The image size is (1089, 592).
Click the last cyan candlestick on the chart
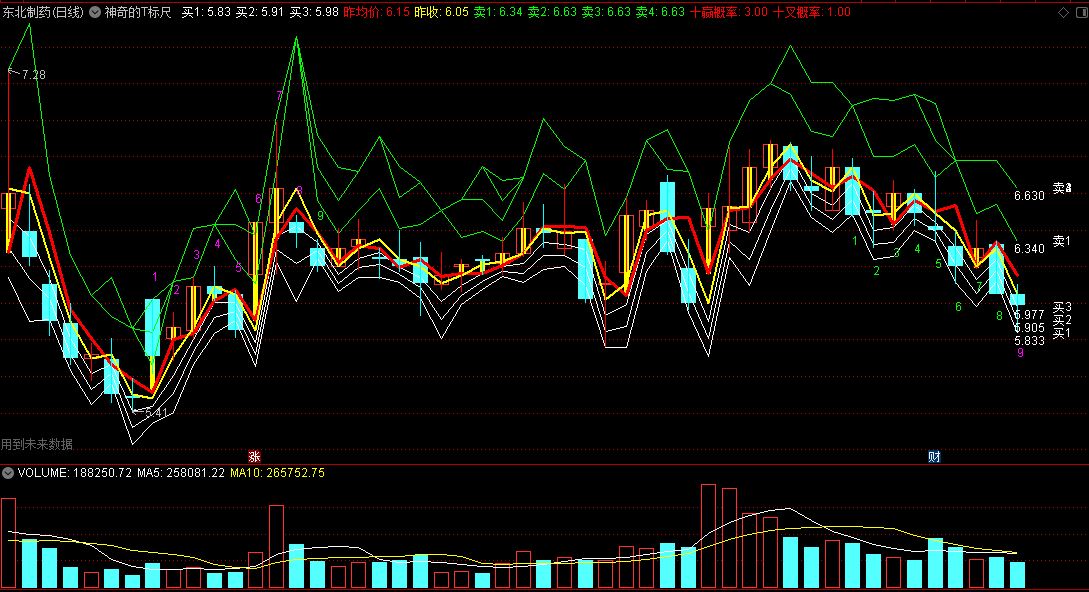pyautogui.click(x=1017, y=299)
